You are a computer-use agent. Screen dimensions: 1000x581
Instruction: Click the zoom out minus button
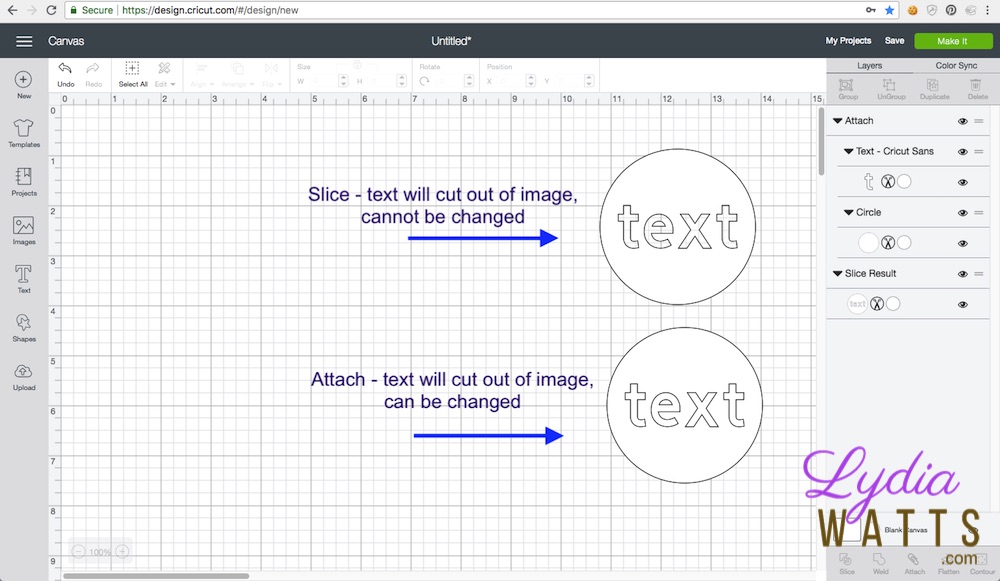[x=78, y=552]
